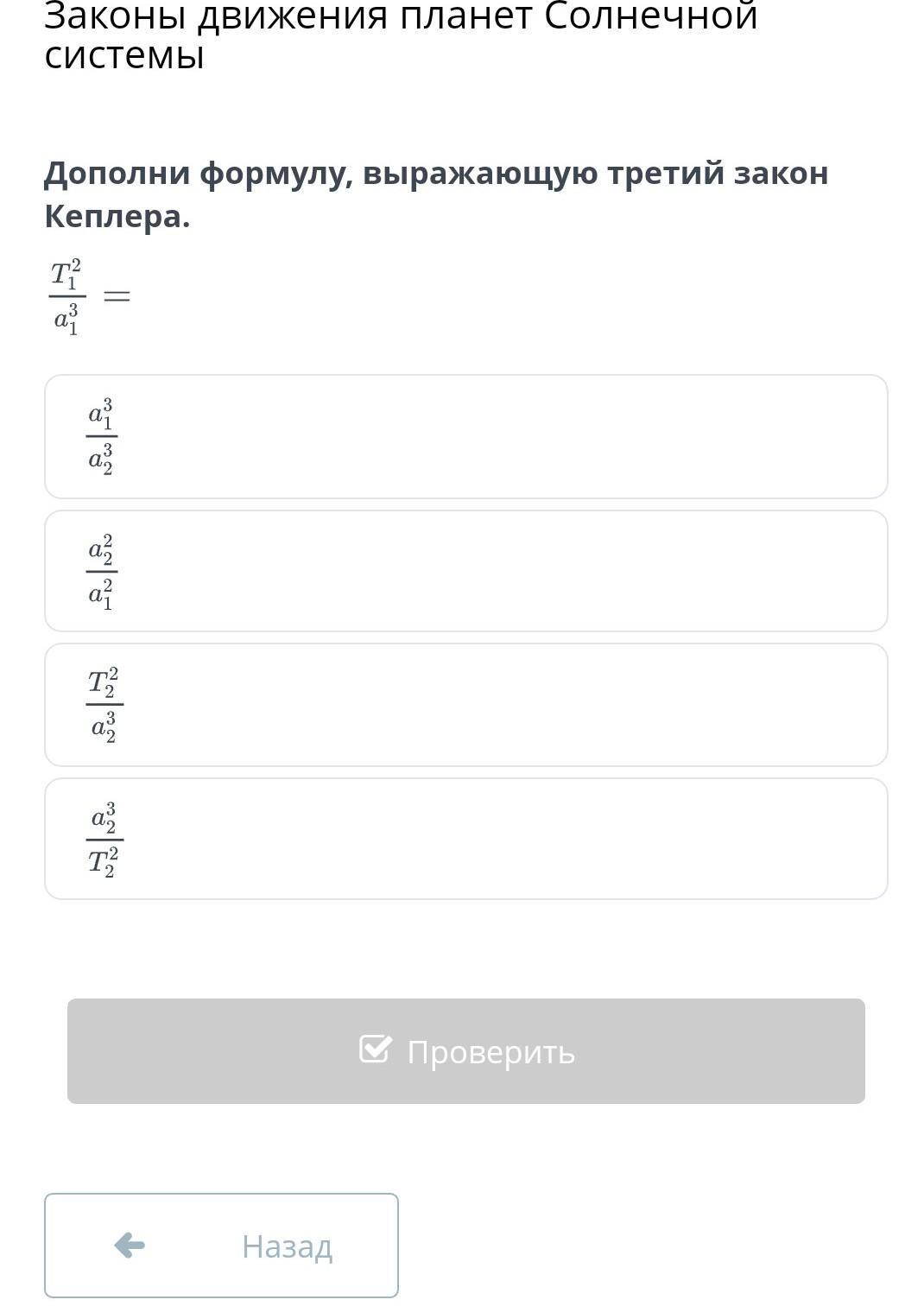This screenshot has width=924, height=1306.
Task: Click the T₂² numerator in third option
Action: click(104, 682)
